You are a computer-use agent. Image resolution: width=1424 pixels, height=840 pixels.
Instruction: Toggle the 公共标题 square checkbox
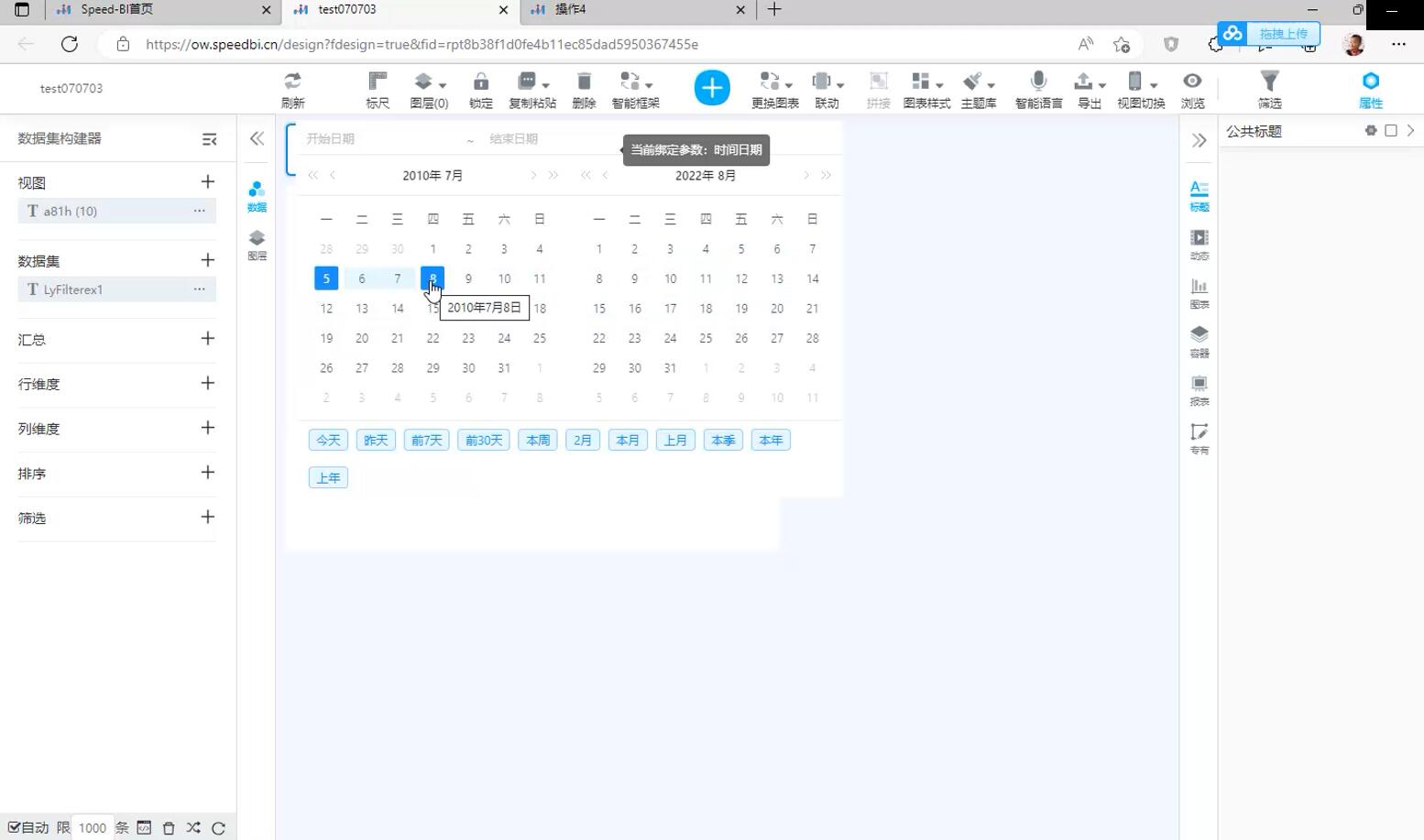coord(1391,131)
